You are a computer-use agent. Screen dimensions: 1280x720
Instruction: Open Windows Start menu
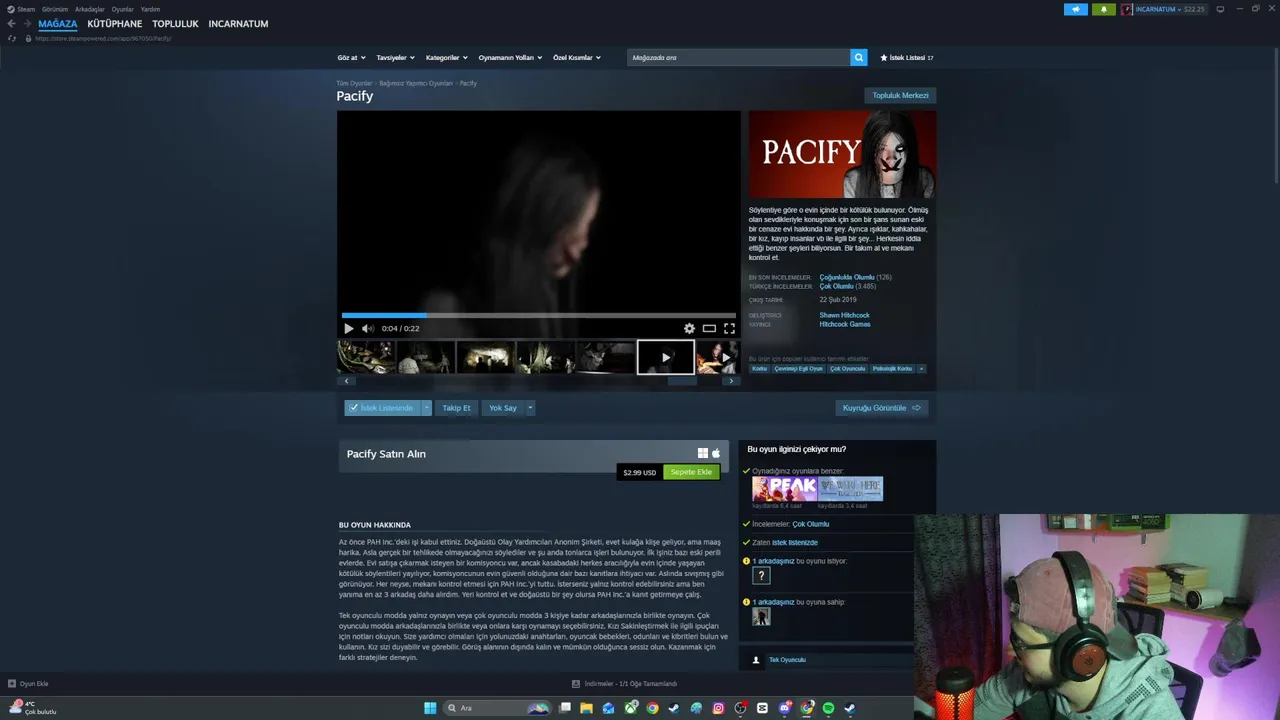tap(430, 708)
